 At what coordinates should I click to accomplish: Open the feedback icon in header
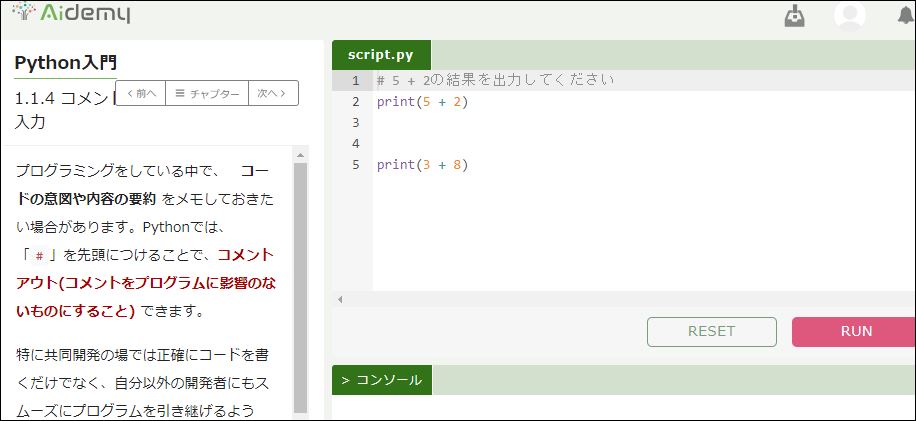pyautogui.click(x=794, y=16)
